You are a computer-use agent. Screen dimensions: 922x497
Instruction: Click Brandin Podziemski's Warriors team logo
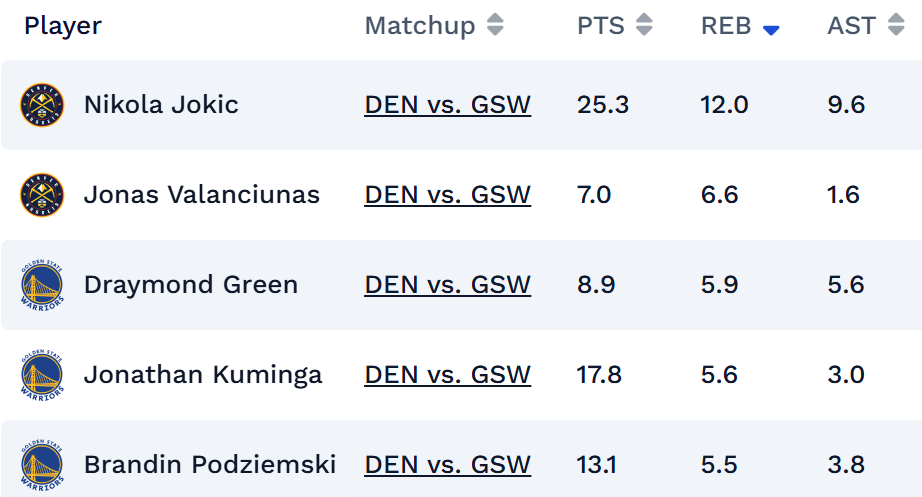click(41, 465)
